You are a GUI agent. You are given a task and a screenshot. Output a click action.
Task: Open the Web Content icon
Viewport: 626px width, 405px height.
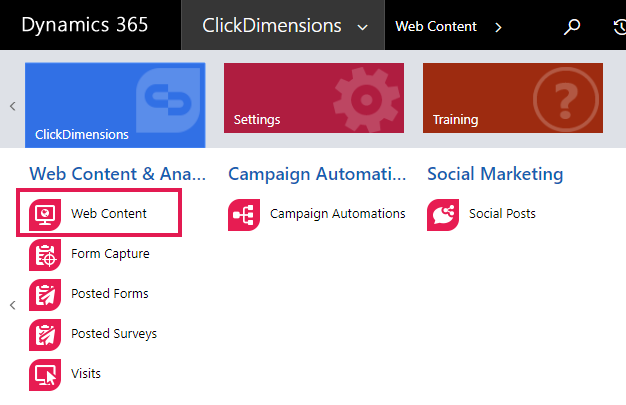click(x=45, y=214)
